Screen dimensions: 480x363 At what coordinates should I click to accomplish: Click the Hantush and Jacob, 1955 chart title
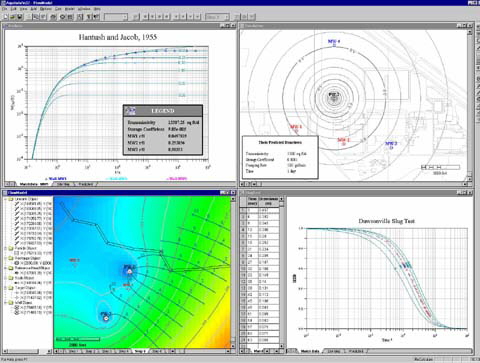pos(118,37)
